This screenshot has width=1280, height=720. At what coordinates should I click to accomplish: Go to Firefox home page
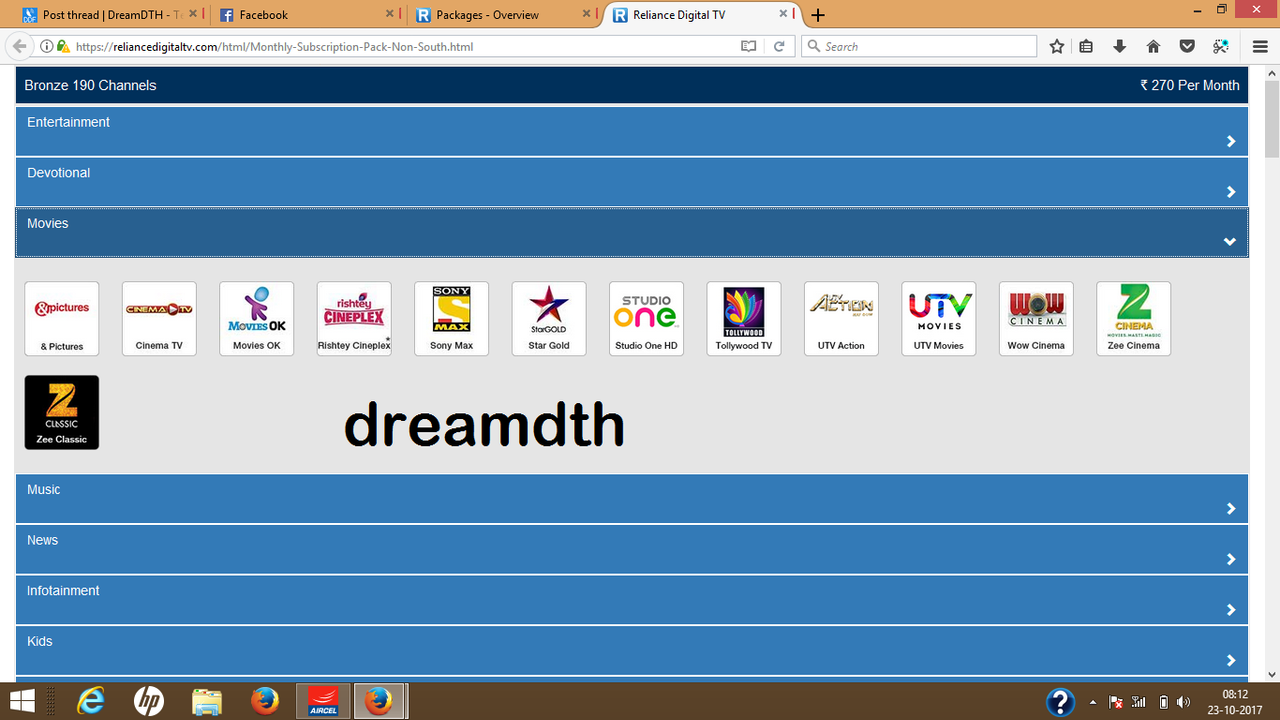[x=1153, y=46]
